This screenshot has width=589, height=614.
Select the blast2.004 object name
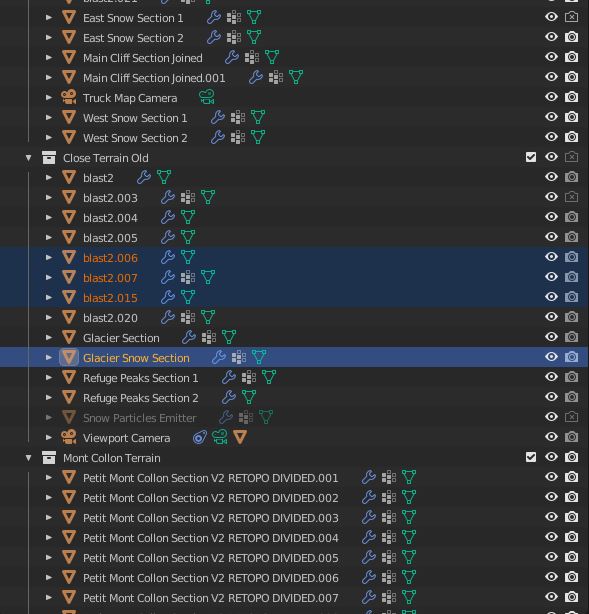[110, 218]
